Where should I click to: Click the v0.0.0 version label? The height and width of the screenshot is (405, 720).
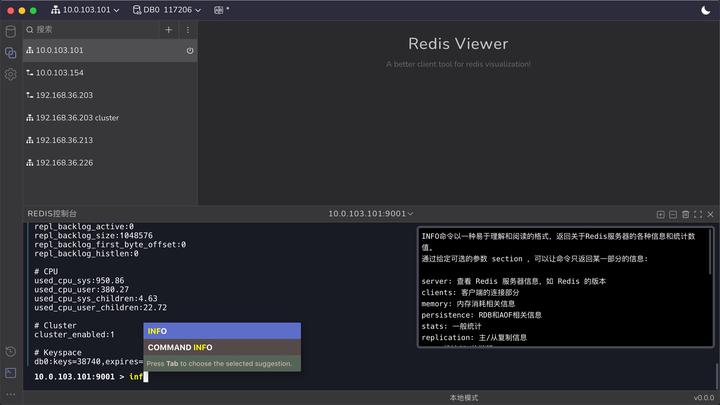(x=704, y=398)
